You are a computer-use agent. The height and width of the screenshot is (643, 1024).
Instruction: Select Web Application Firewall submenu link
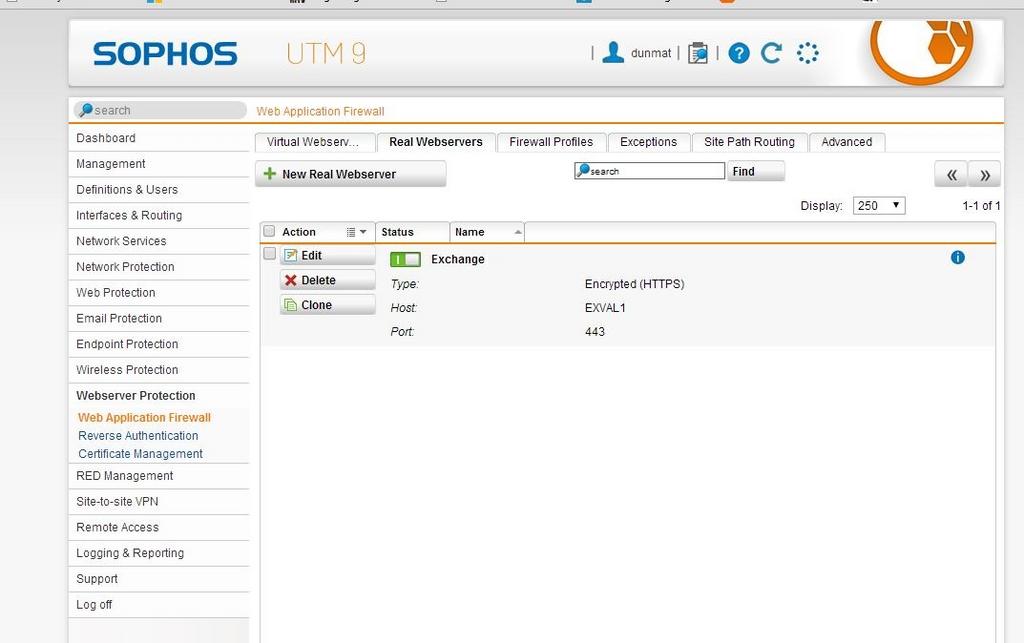point(144,418)
